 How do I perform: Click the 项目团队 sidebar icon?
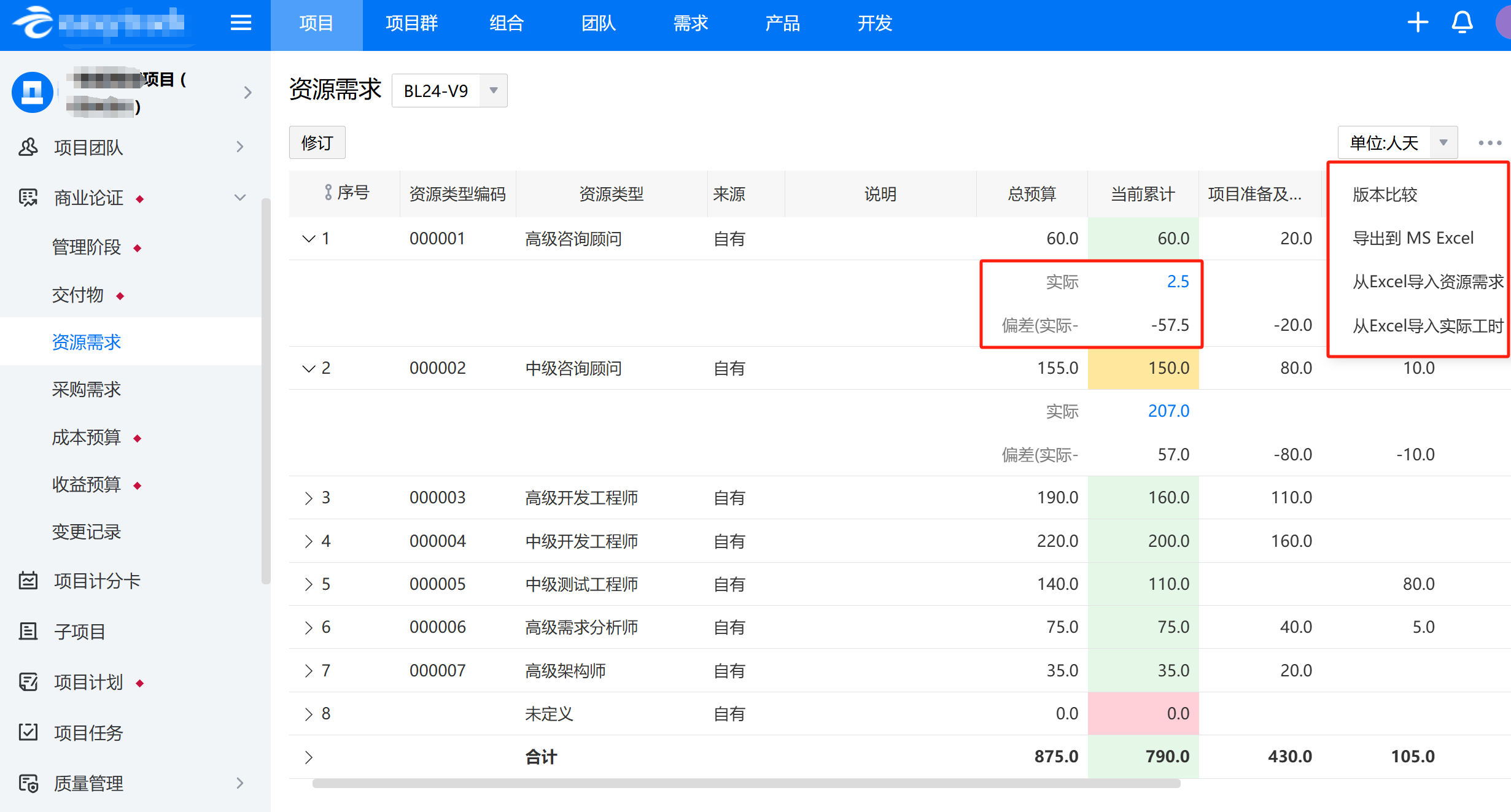pos(28,147)
